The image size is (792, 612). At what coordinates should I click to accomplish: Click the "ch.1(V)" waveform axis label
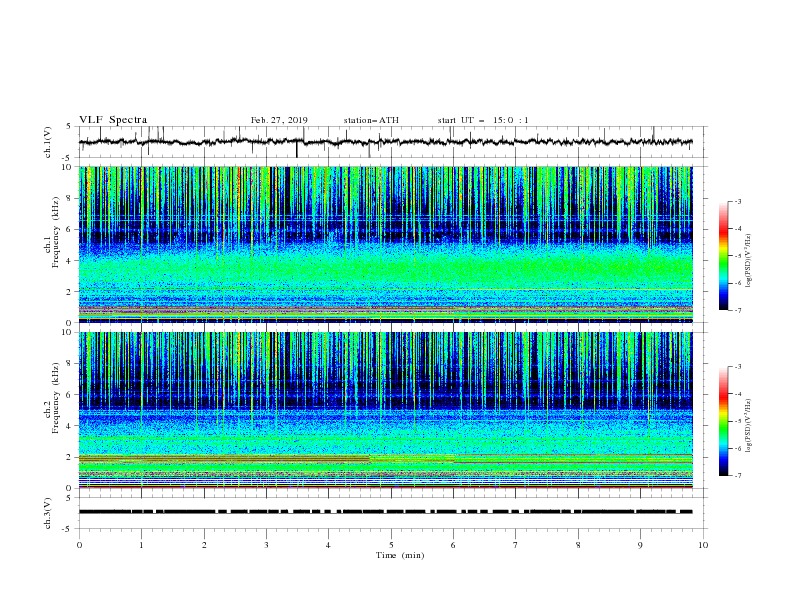point(48,142)
